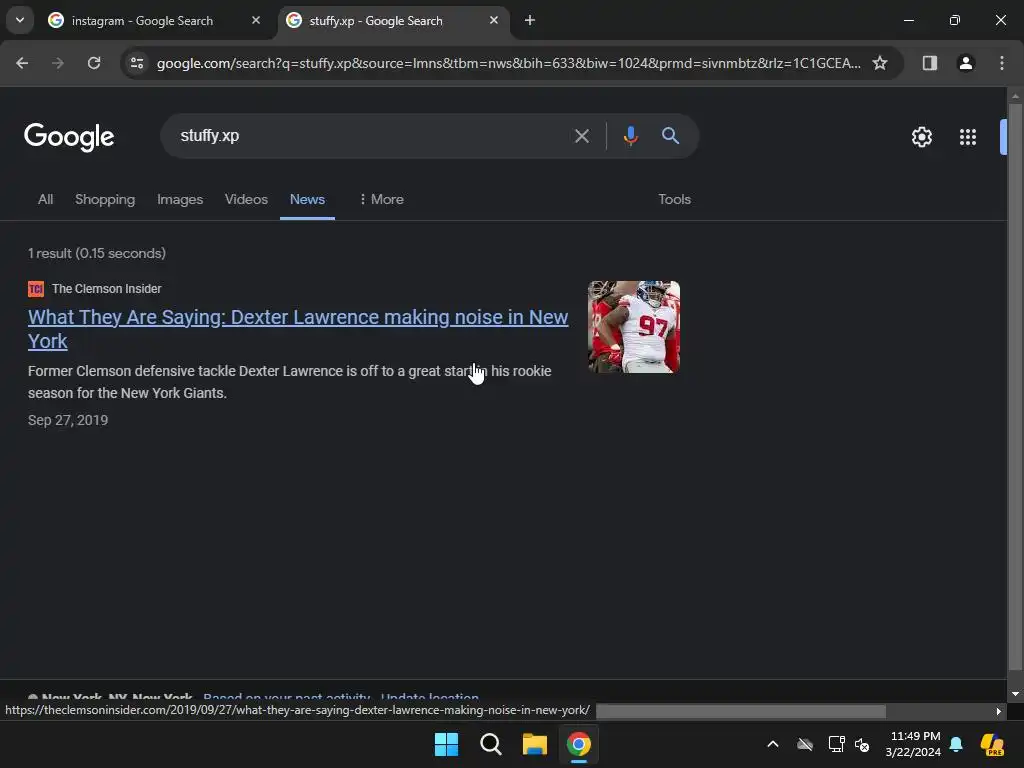Open the Windows Start menu
1024x768 pixels.
click(x=447, y=744)
